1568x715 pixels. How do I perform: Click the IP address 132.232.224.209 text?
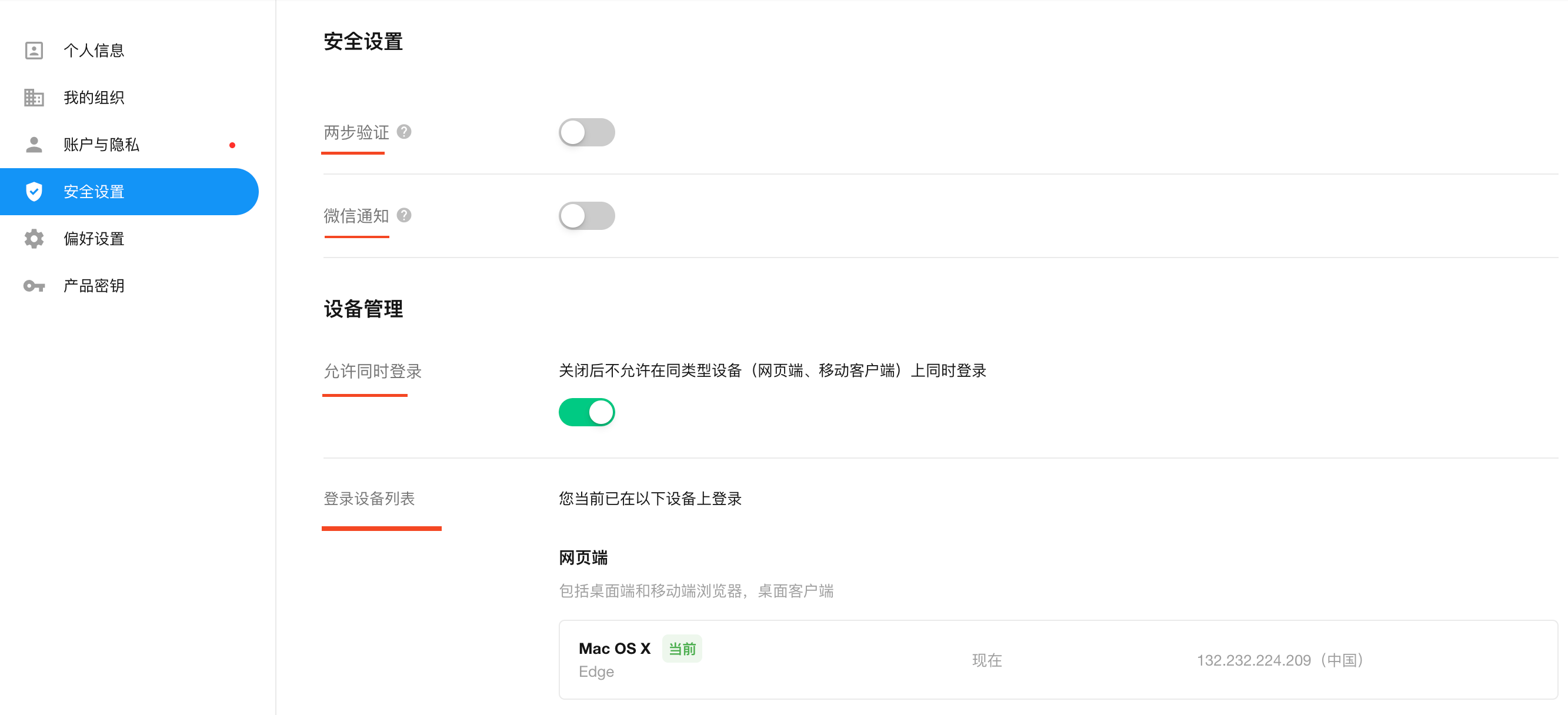(x=1253, y=660)
